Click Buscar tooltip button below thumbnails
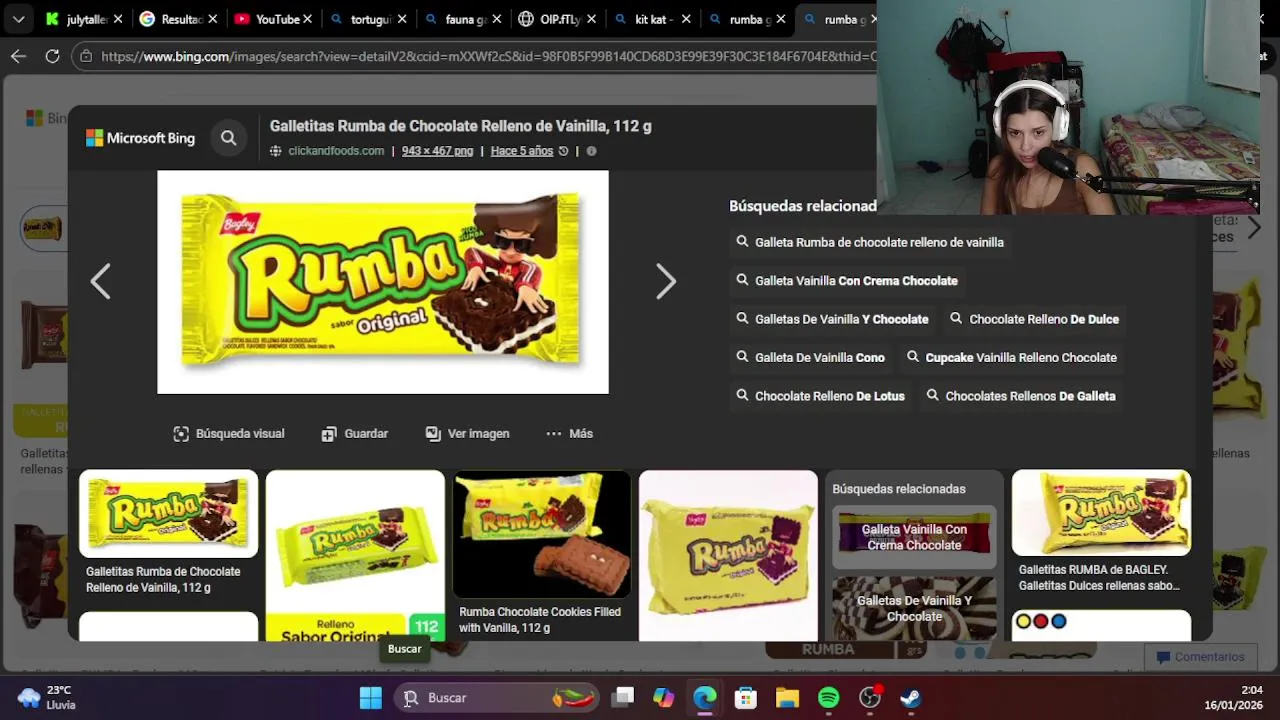The height and width of the screenshot is (720, 1280). pos(405,649)
